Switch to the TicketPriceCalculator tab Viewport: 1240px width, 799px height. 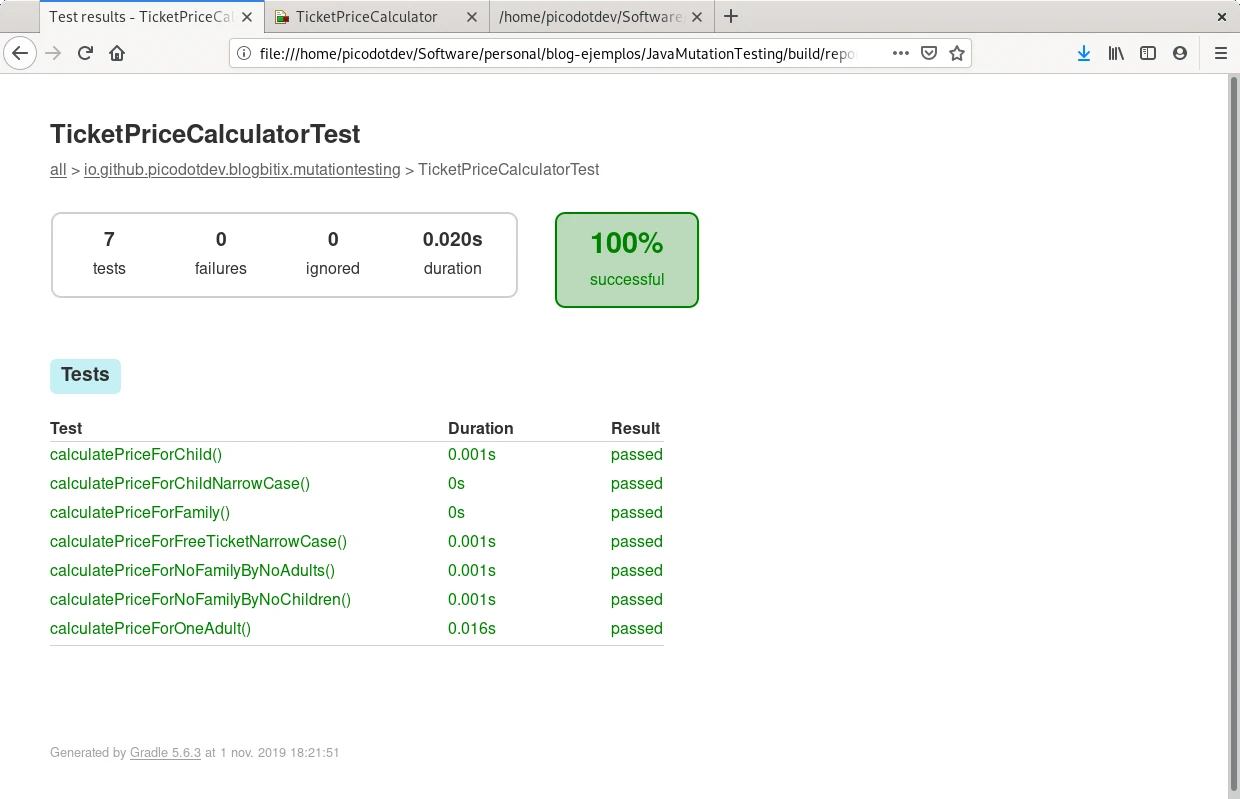[x=367, y=17]
